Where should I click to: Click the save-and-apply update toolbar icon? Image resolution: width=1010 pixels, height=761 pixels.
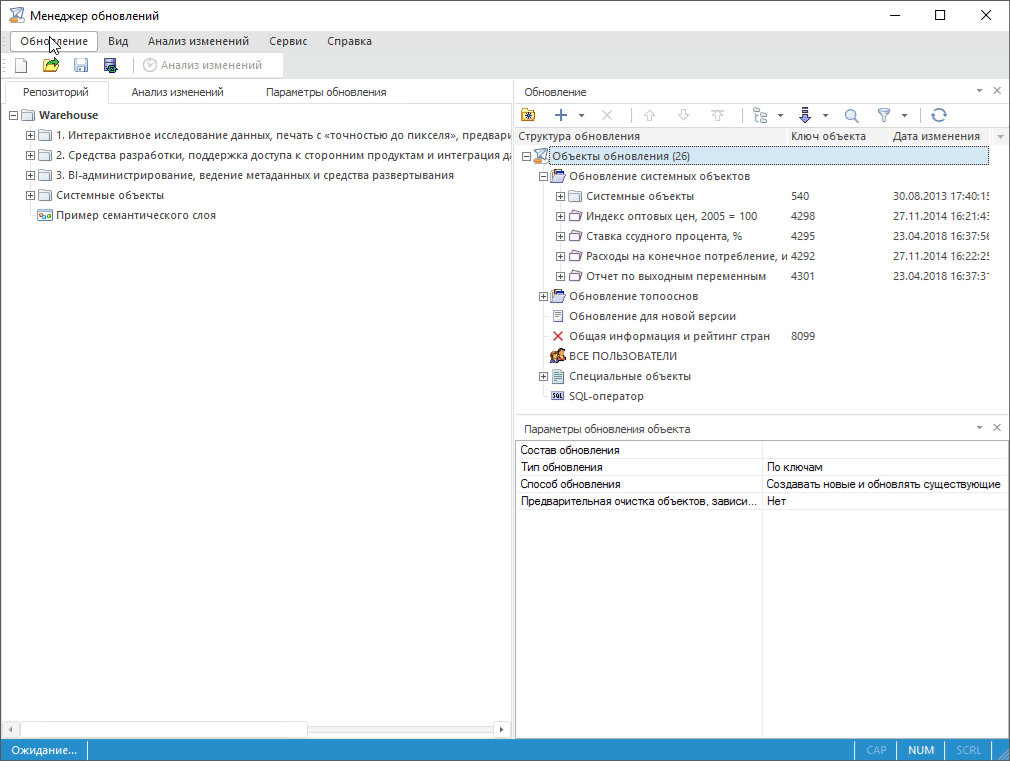click(111, 65)
